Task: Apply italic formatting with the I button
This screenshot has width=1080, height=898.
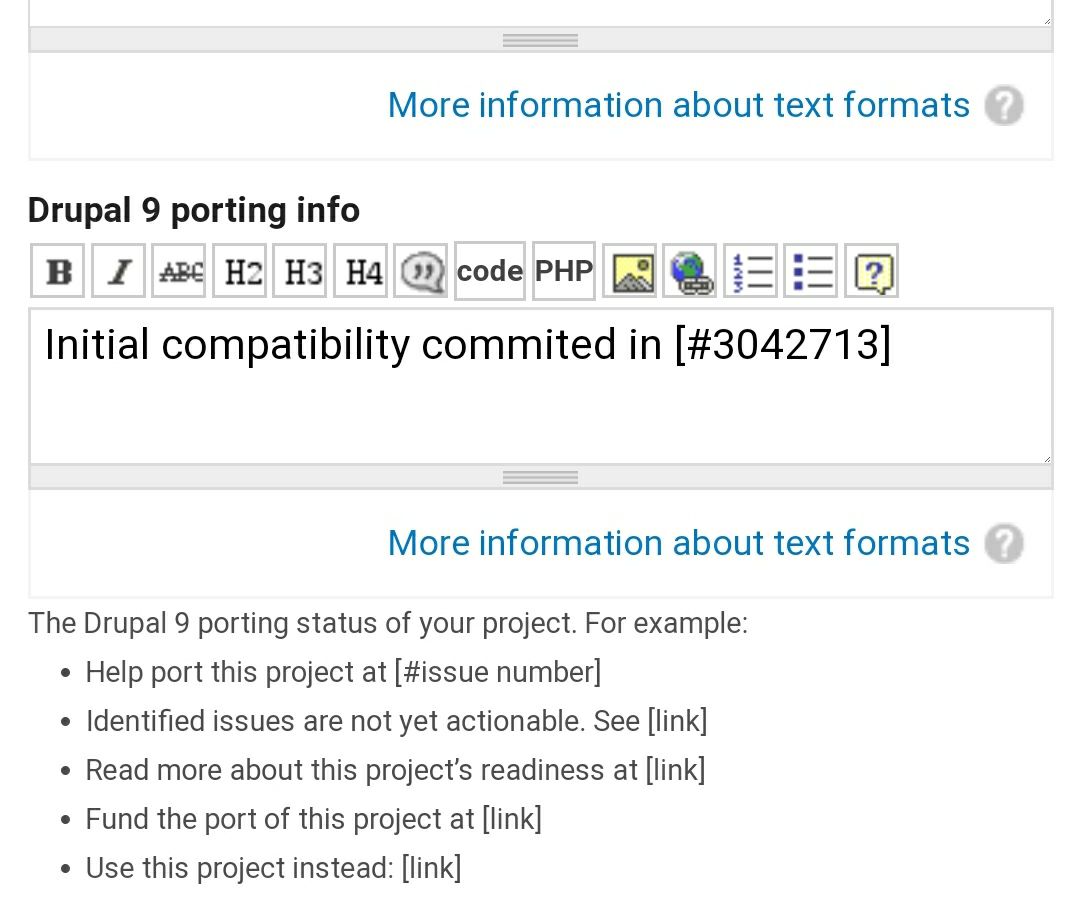Action: tap(118, 271)
